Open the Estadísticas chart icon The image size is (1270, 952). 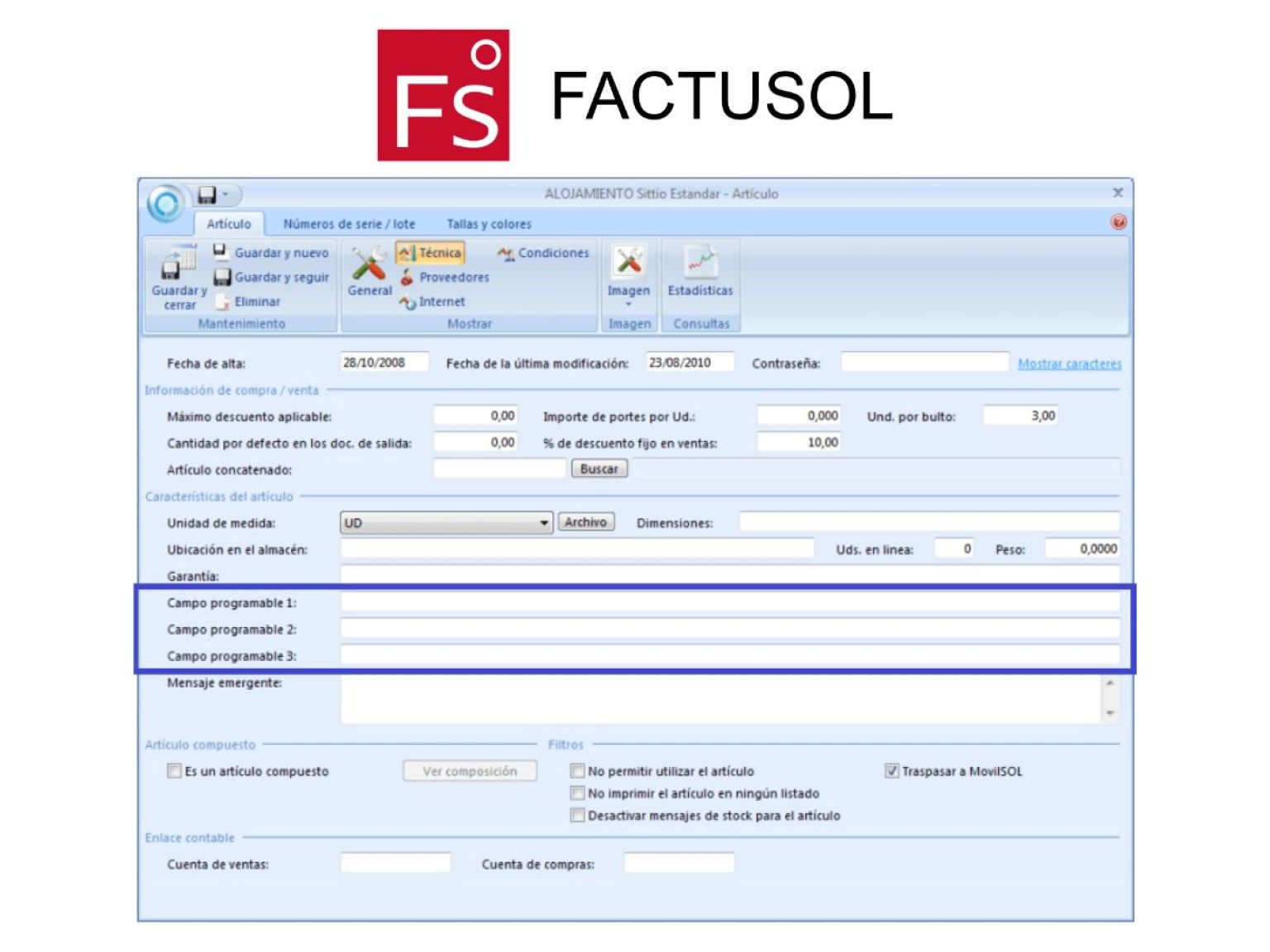(x=699, y=263)
